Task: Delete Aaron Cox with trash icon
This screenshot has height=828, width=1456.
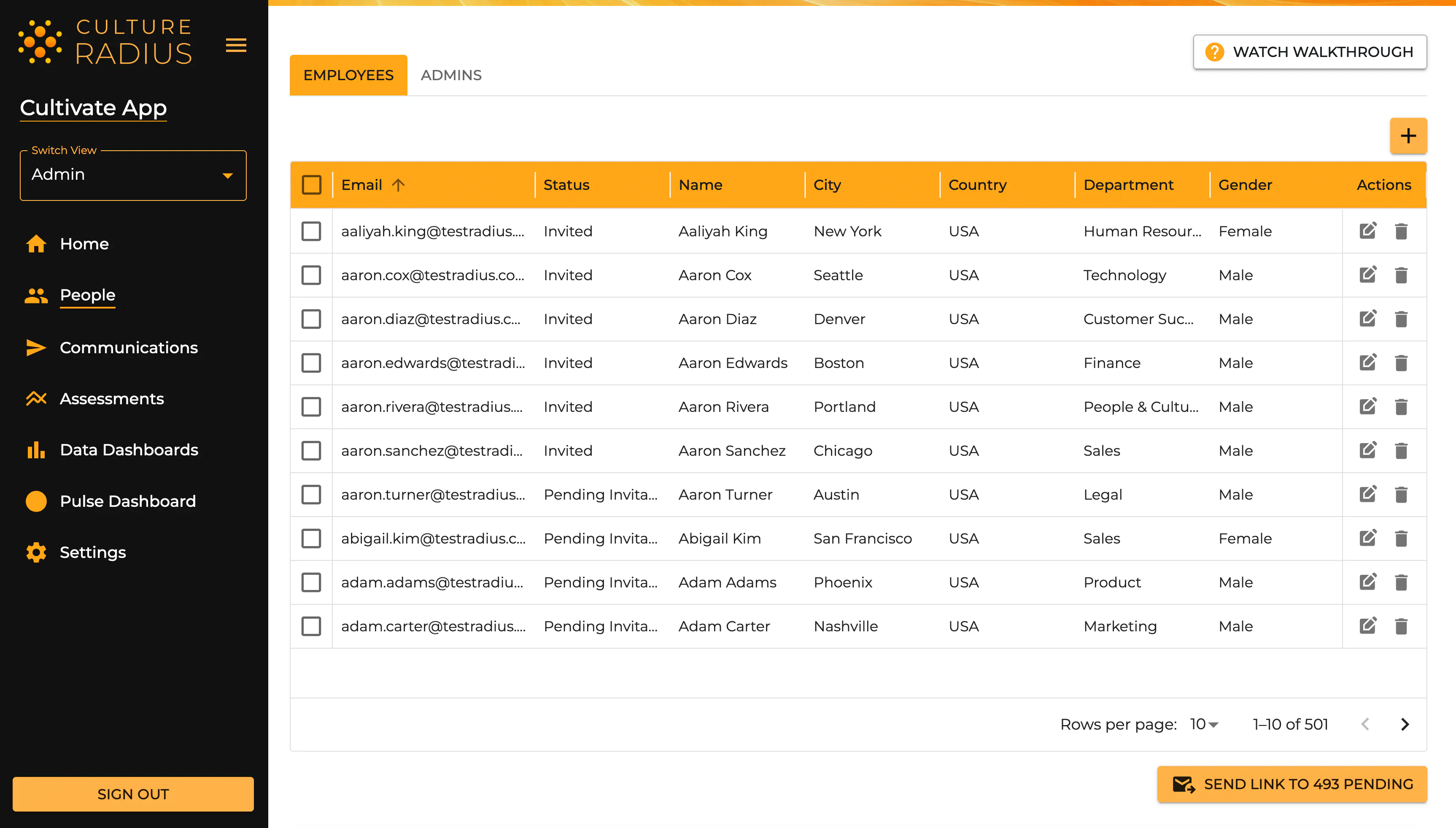Action: (1401, 275)
